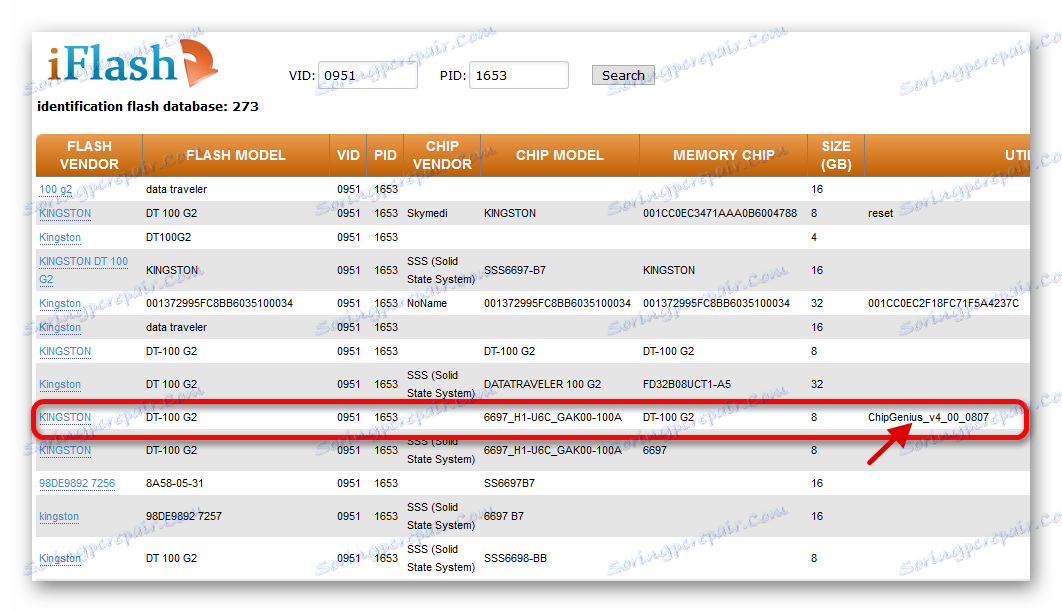Viewport: 1062px width, 613px height.
Task: Click the CHIP VENDOR column header
Action: point(442,155)
